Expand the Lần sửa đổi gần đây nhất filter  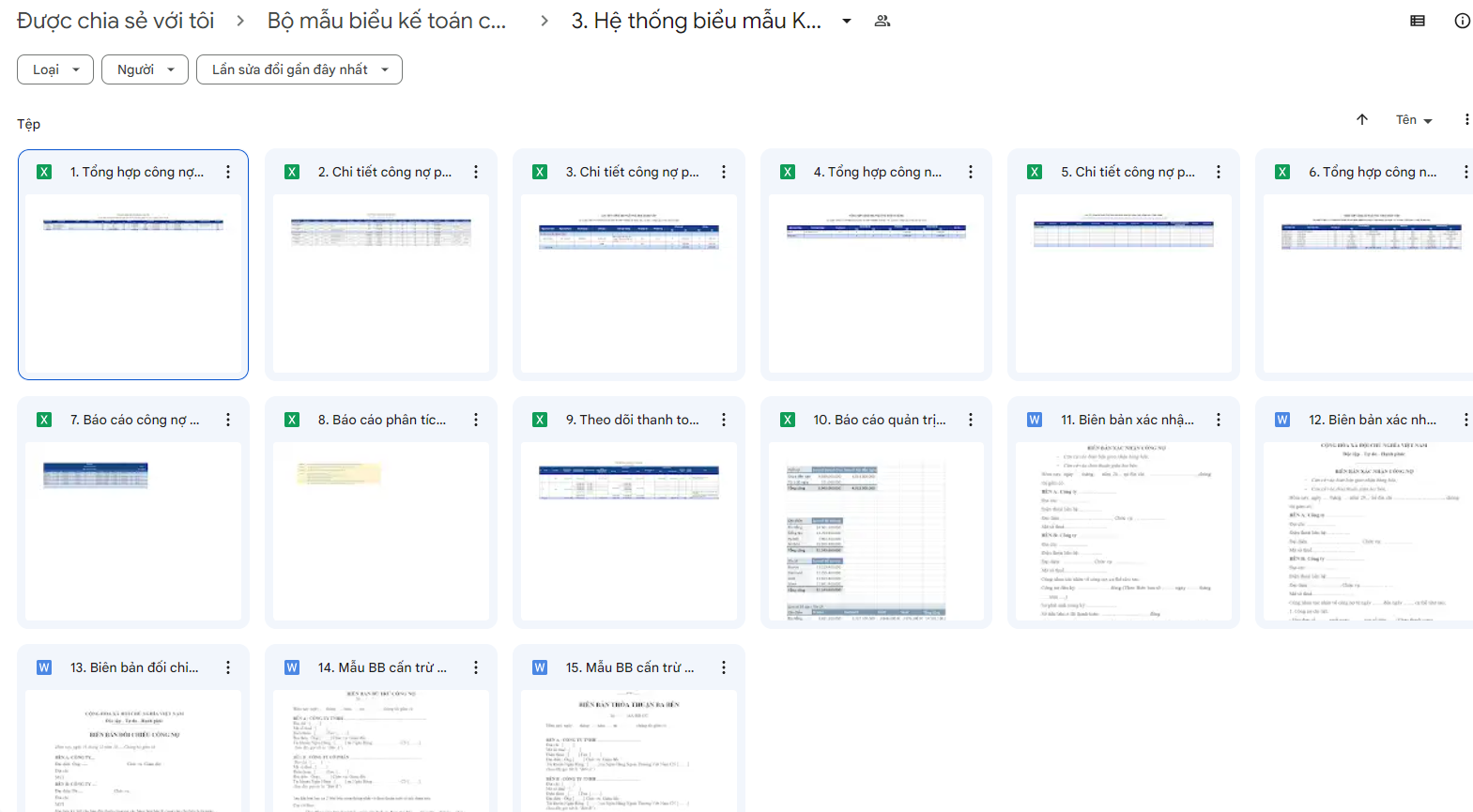299,69
